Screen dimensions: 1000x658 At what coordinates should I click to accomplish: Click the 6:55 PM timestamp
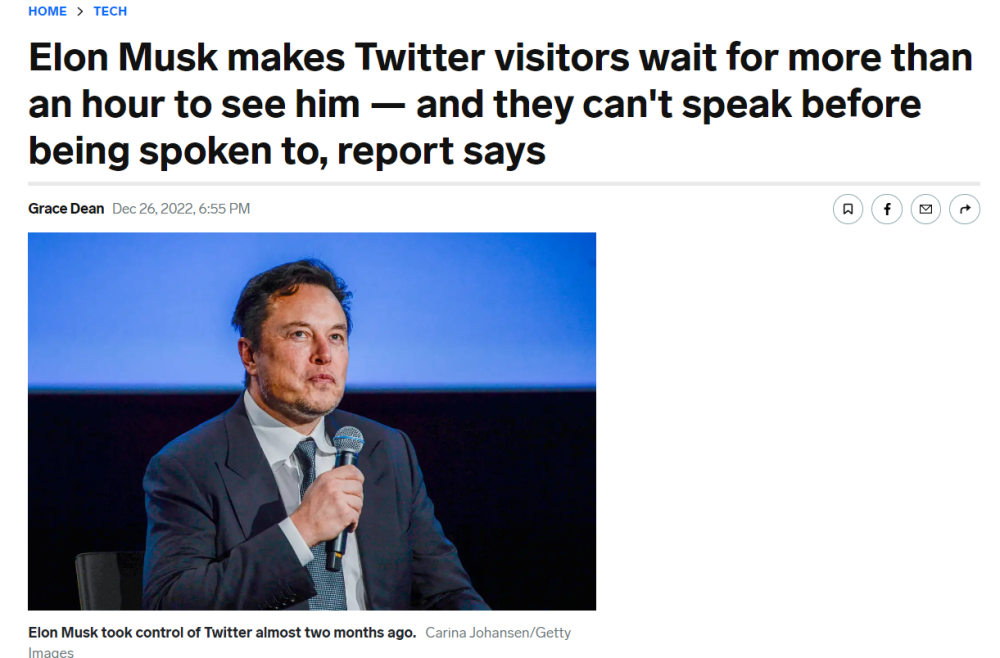pyautogui.click(x=224, y=209)
